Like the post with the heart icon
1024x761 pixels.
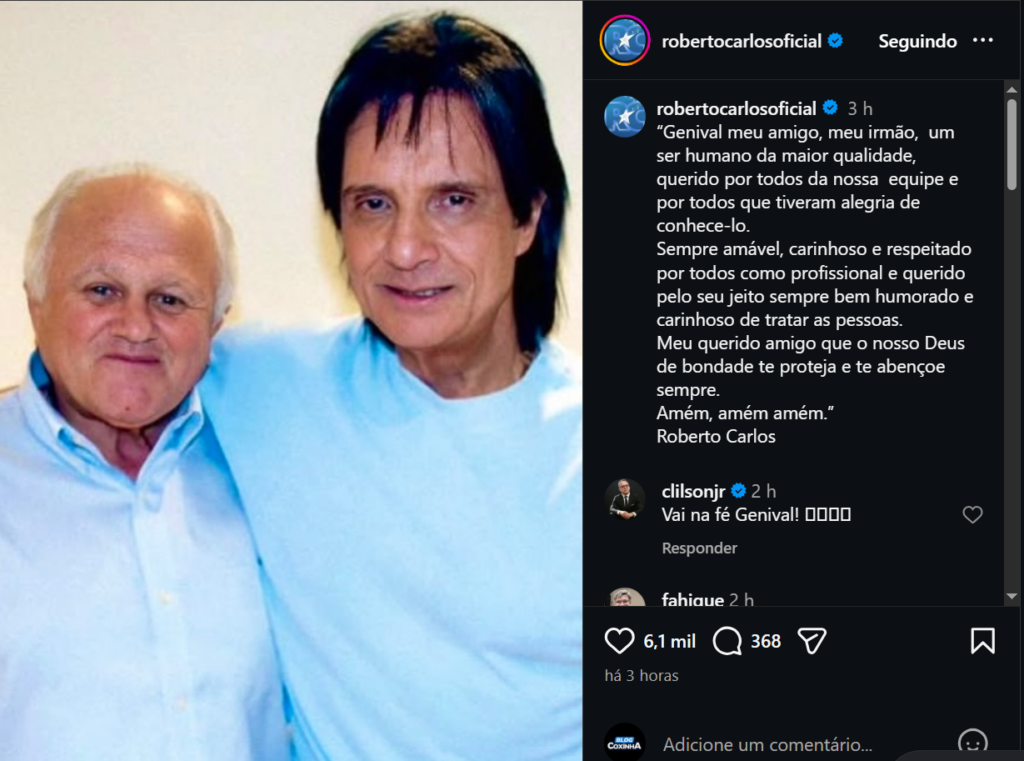[620, 641]
